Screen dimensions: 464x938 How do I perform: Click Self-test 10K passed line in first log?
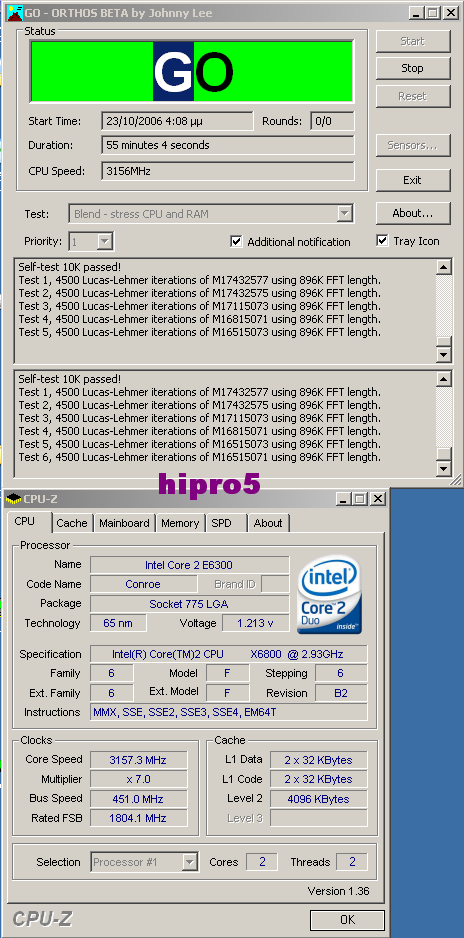(69, 267)
